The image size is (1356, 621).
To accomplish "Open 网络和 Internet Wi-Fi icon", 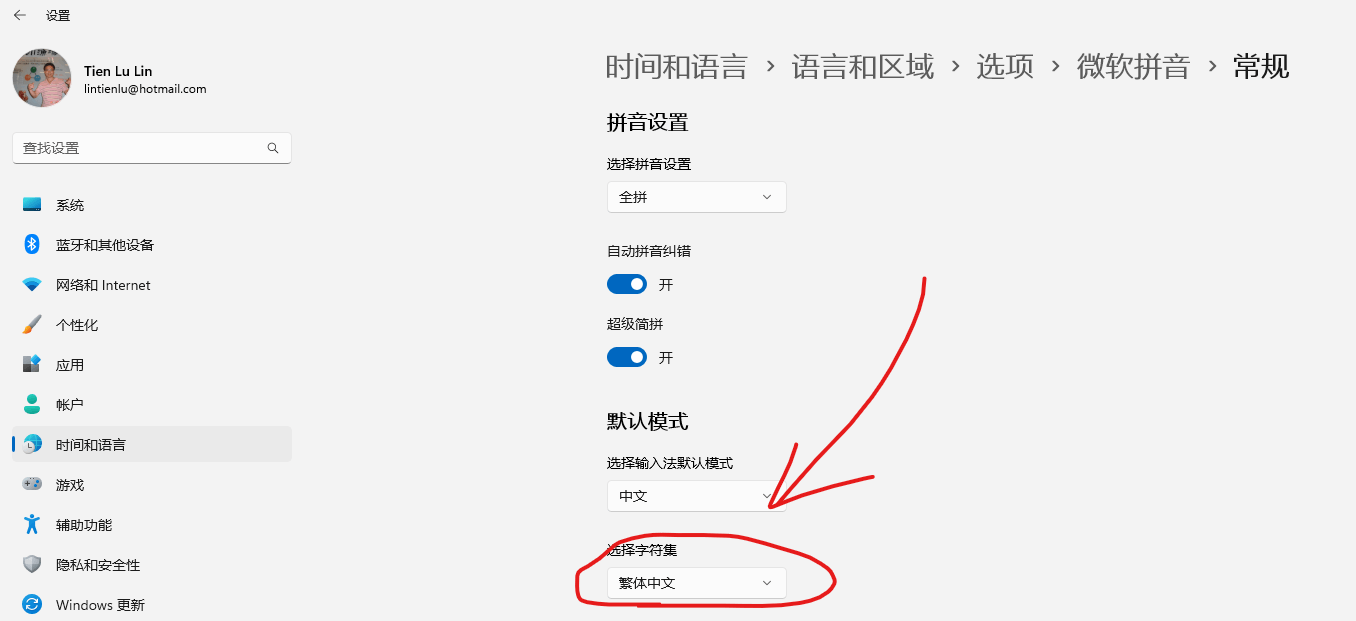I will tap(32, 285).
